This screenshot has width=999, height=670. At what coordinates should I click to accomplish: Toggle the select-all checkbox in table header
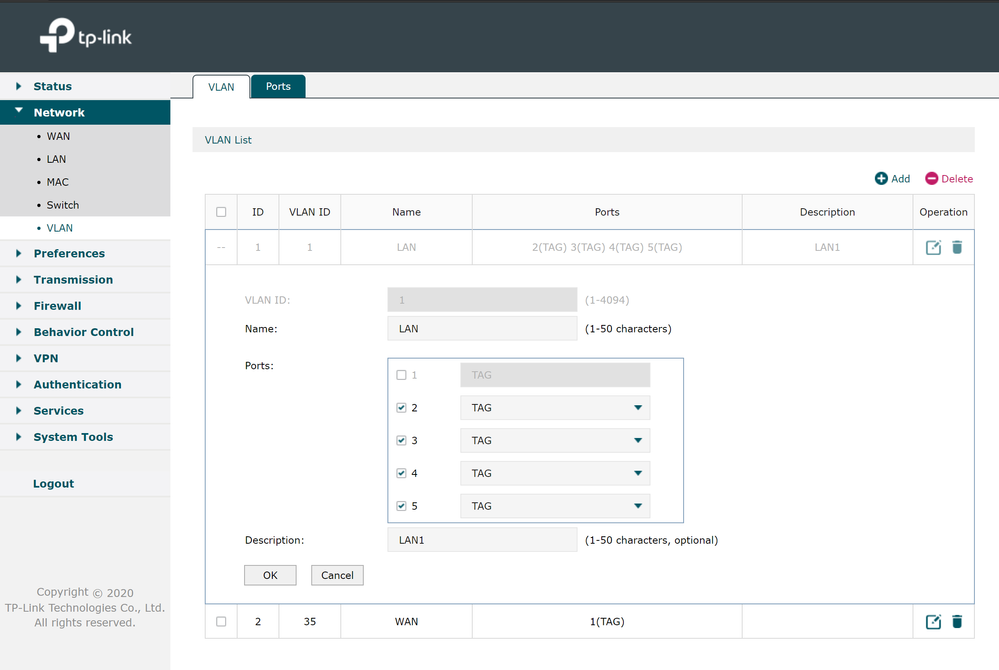[x=221, y=212]
